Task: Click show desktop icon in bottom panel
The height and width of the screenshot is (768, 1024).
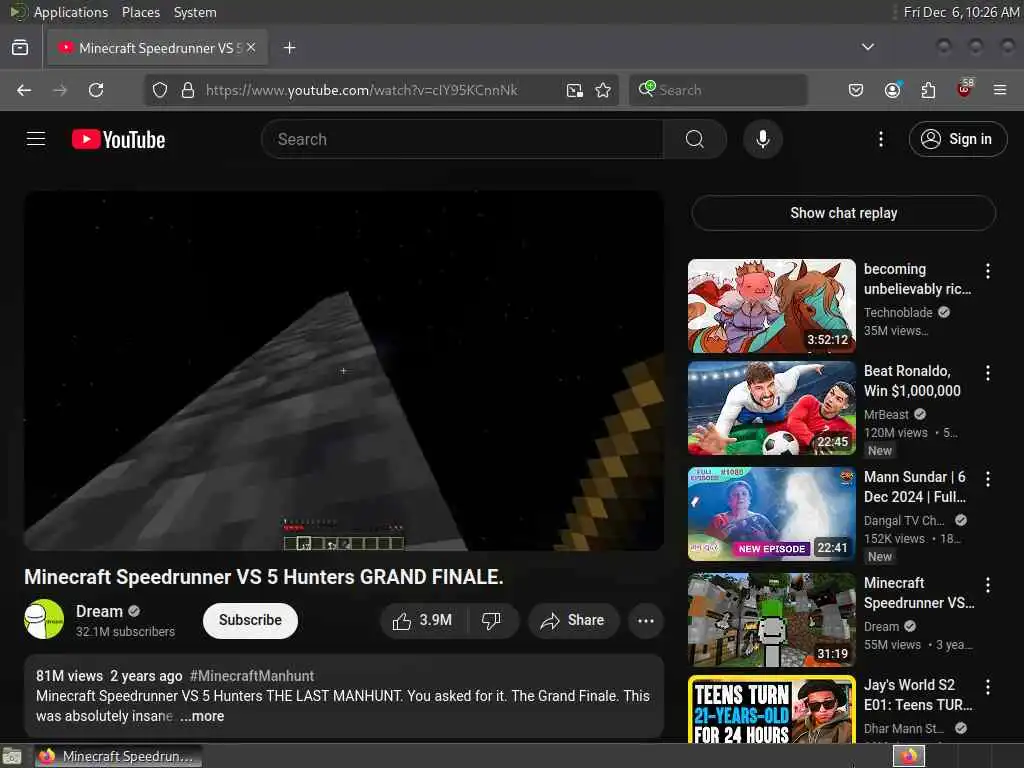Action: (12, 757)
